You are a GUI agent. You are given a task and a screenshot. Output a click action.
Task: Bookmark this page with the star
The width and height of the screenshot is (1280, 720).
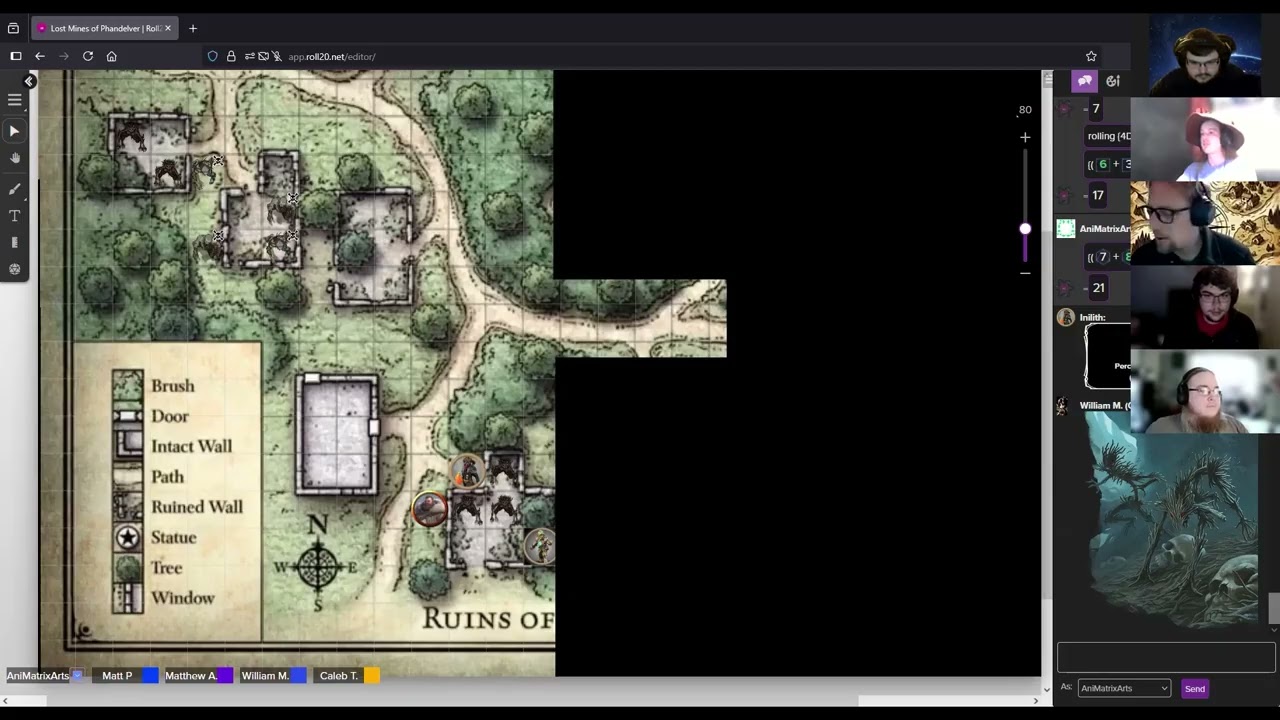point(1091,56)
